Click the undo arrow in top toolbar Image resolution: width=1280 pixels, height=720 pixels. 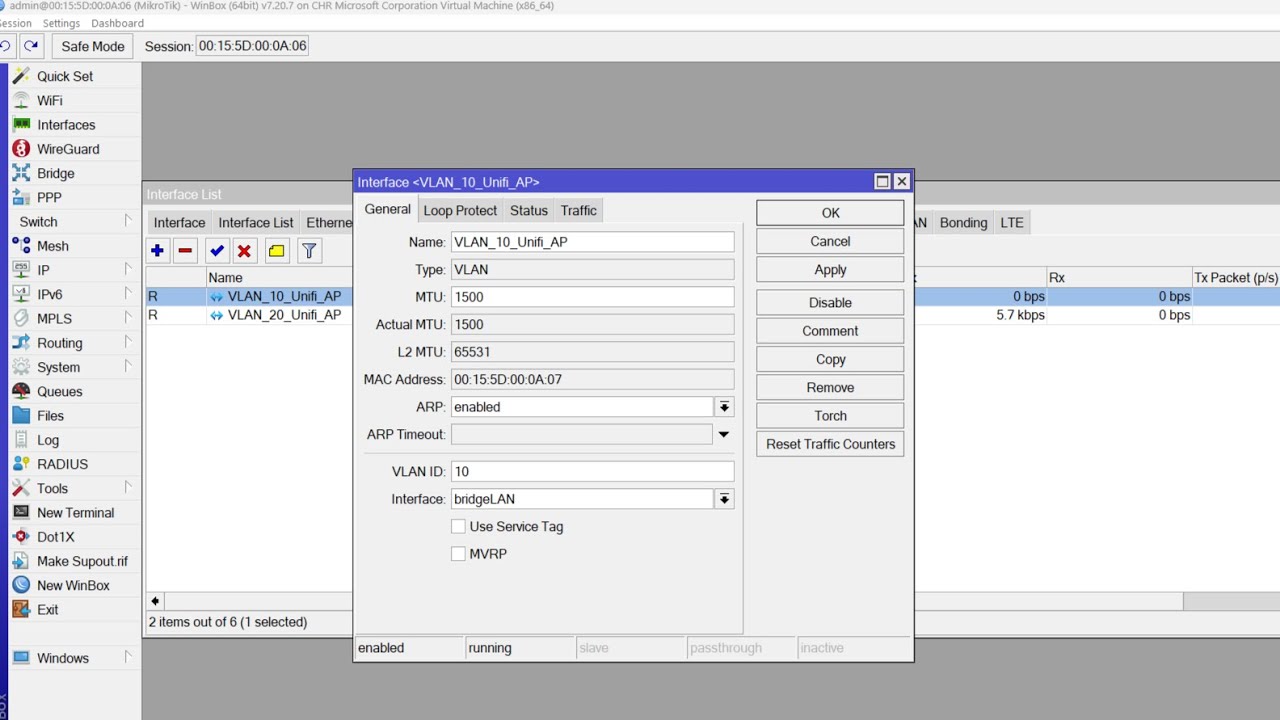(x=5, y=46)
